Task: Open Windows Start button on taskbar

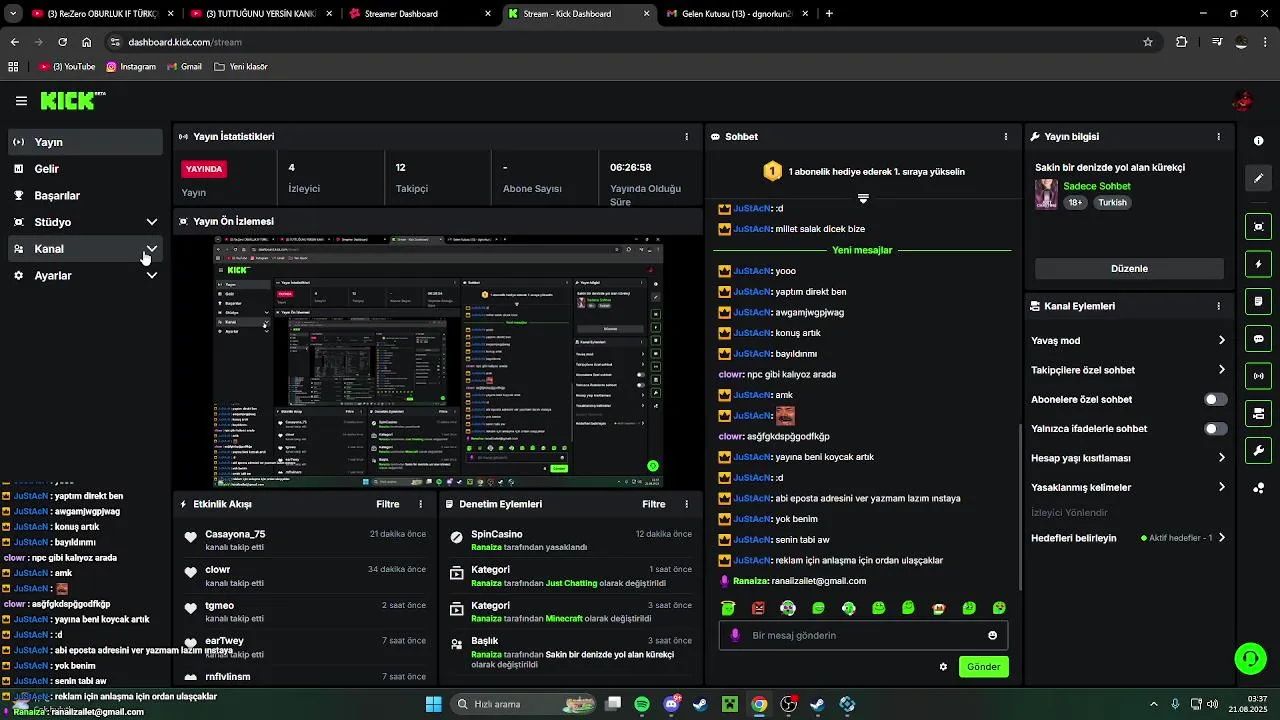Action: (x=434, y=704)
